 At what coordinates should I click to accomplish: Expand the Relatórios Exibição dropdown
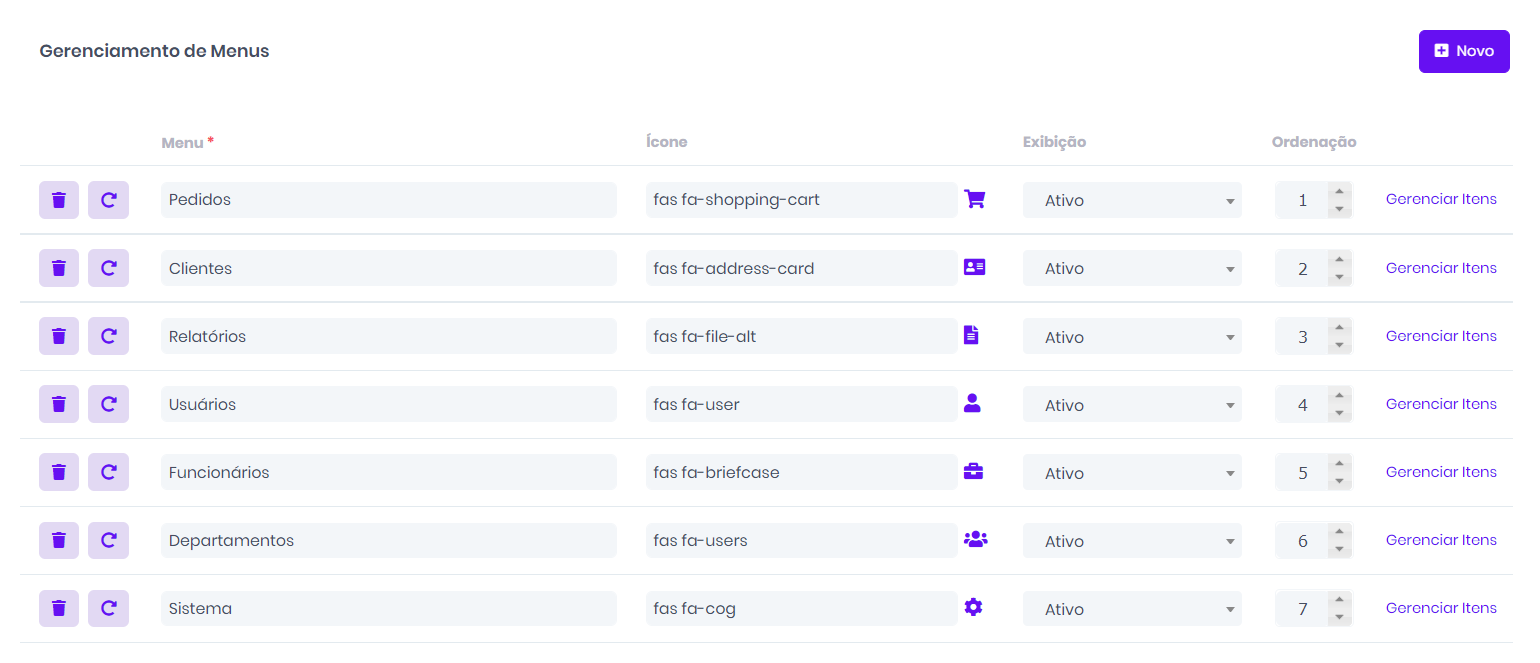pyautogui.click(x=1131, y=337)
